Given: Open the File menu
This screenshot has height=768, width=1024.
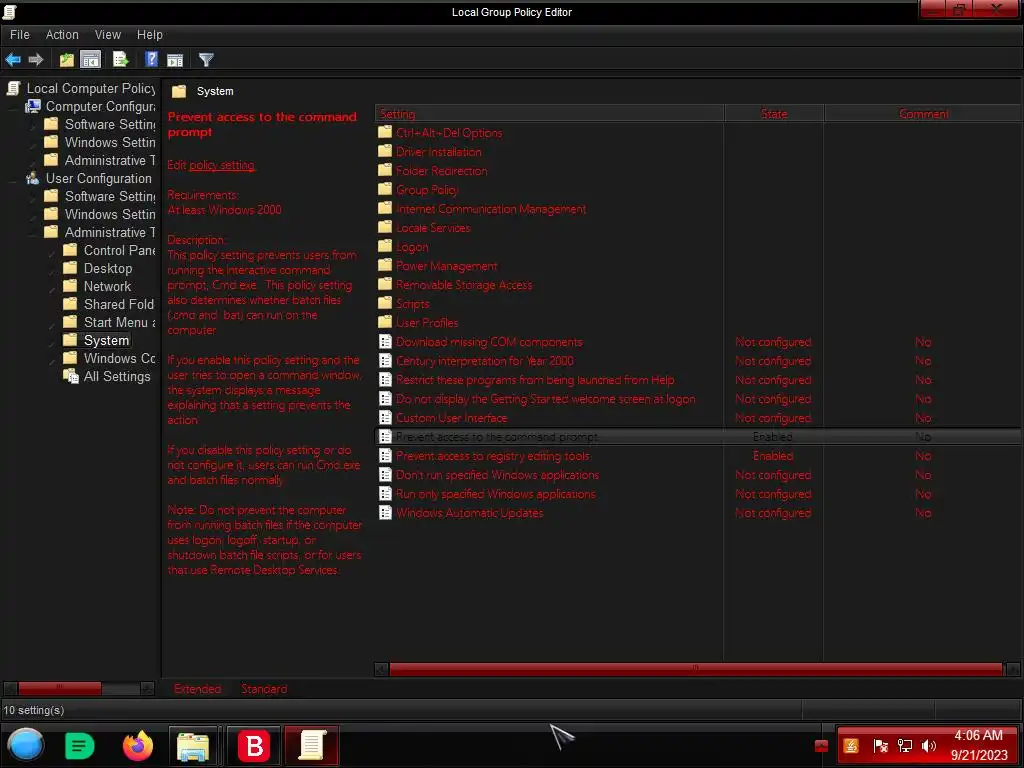Looking at the screenshot, I should click(20, 35).
